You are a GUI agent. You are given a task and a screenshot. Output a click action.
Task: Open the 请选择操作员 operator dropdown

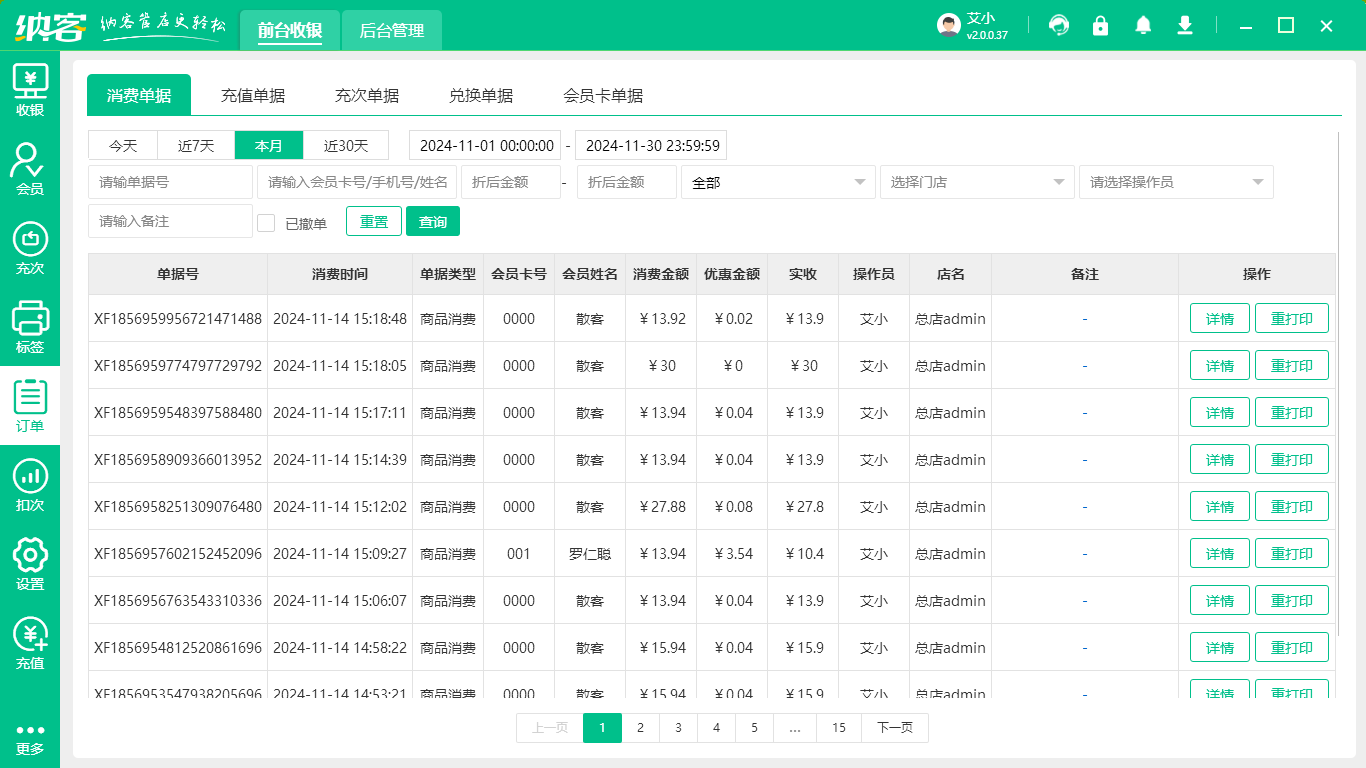point(1176,182)
